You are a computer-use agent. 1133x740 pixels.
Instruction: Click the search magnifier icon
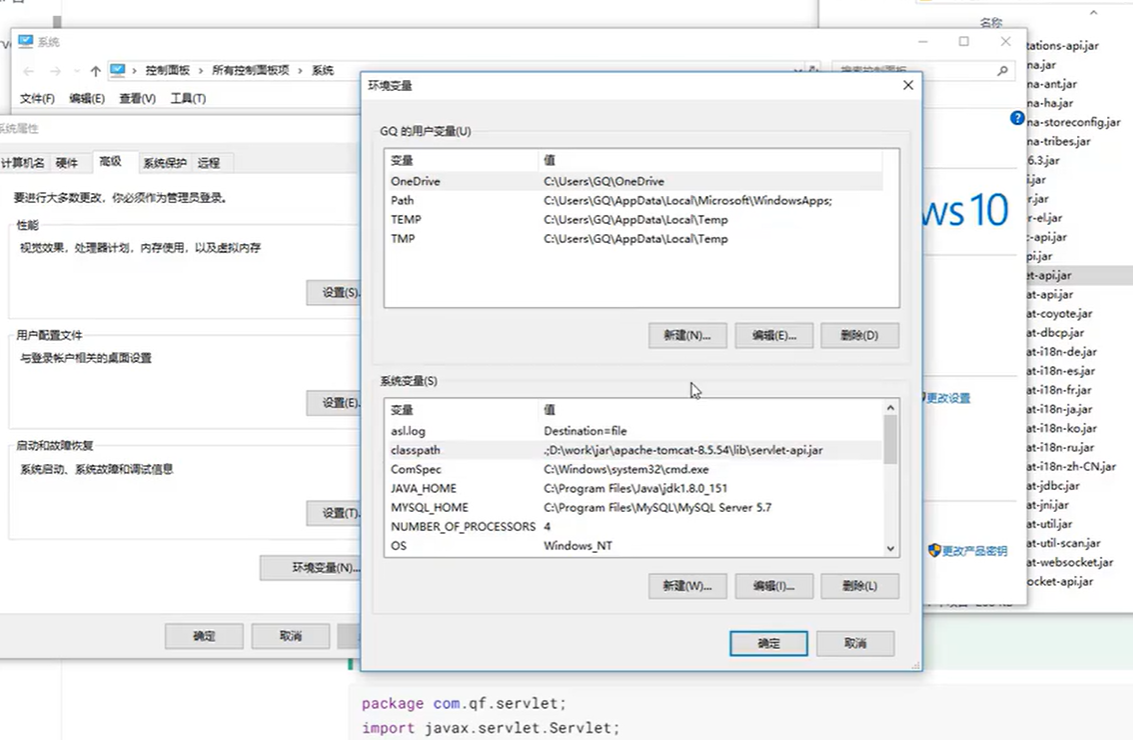pyautogui.click(x=1002, y=71)
